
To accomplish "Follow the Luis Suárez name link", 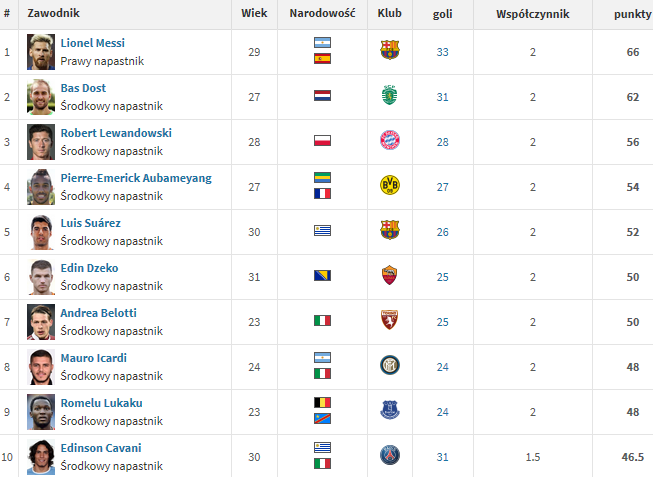I will pos(91,223).
